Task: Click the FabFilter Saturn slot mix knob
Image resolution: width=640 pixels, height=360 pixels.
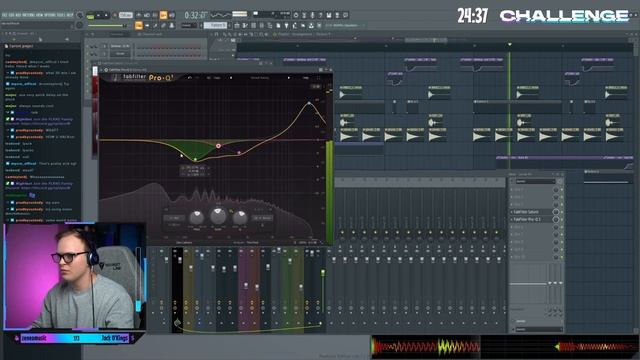Action: pos(556,212)
